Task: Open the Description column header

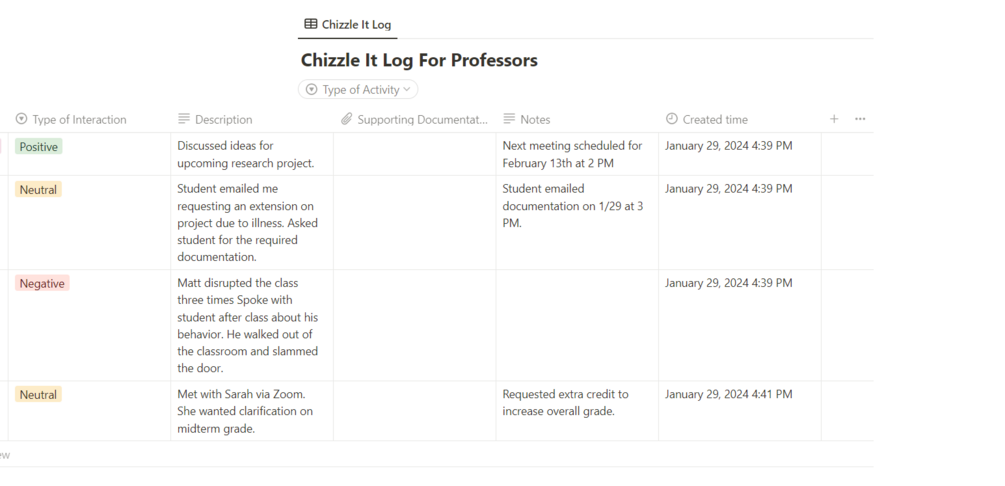Action: 224,120
